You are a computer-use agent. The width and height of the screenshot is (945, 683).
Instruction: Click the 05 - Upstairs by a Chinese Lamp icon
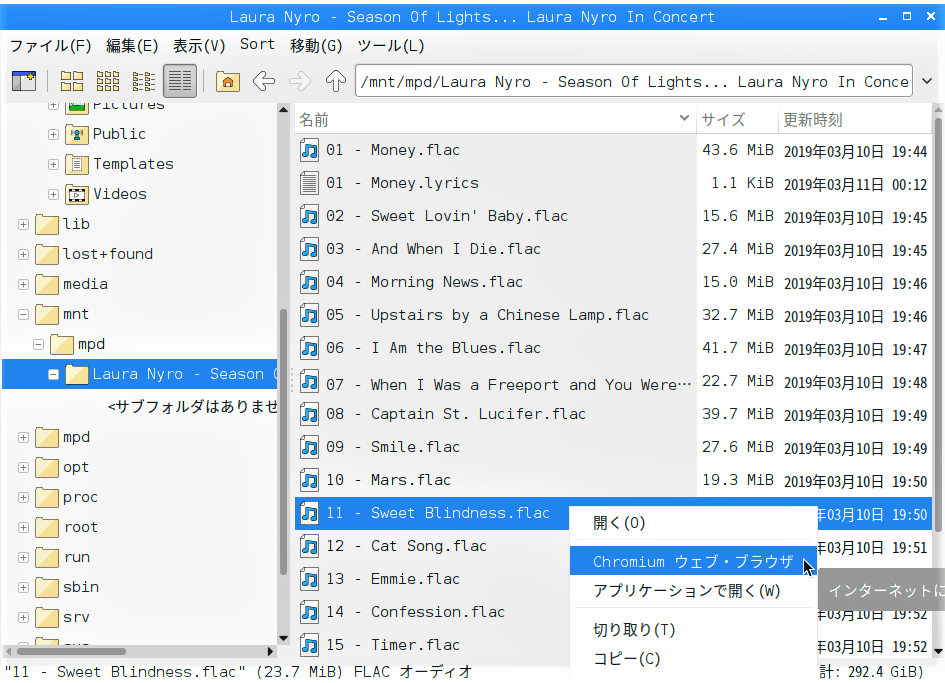point(310,315)
